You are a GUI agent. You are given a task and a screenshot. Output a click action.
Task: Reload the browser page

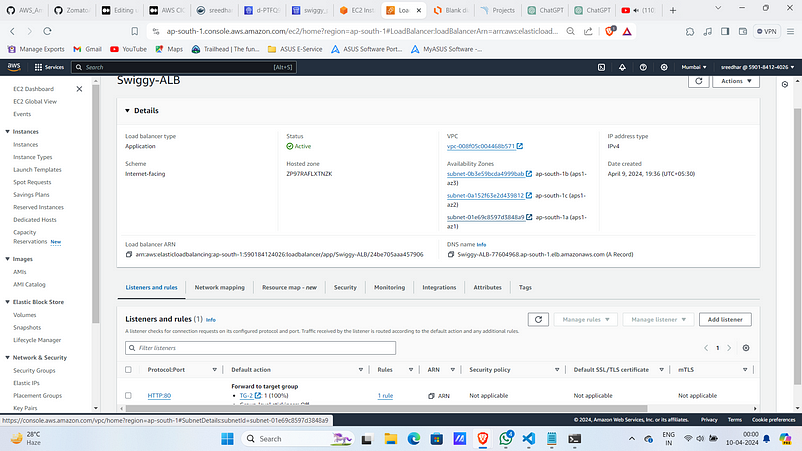[x=47, y=31]
